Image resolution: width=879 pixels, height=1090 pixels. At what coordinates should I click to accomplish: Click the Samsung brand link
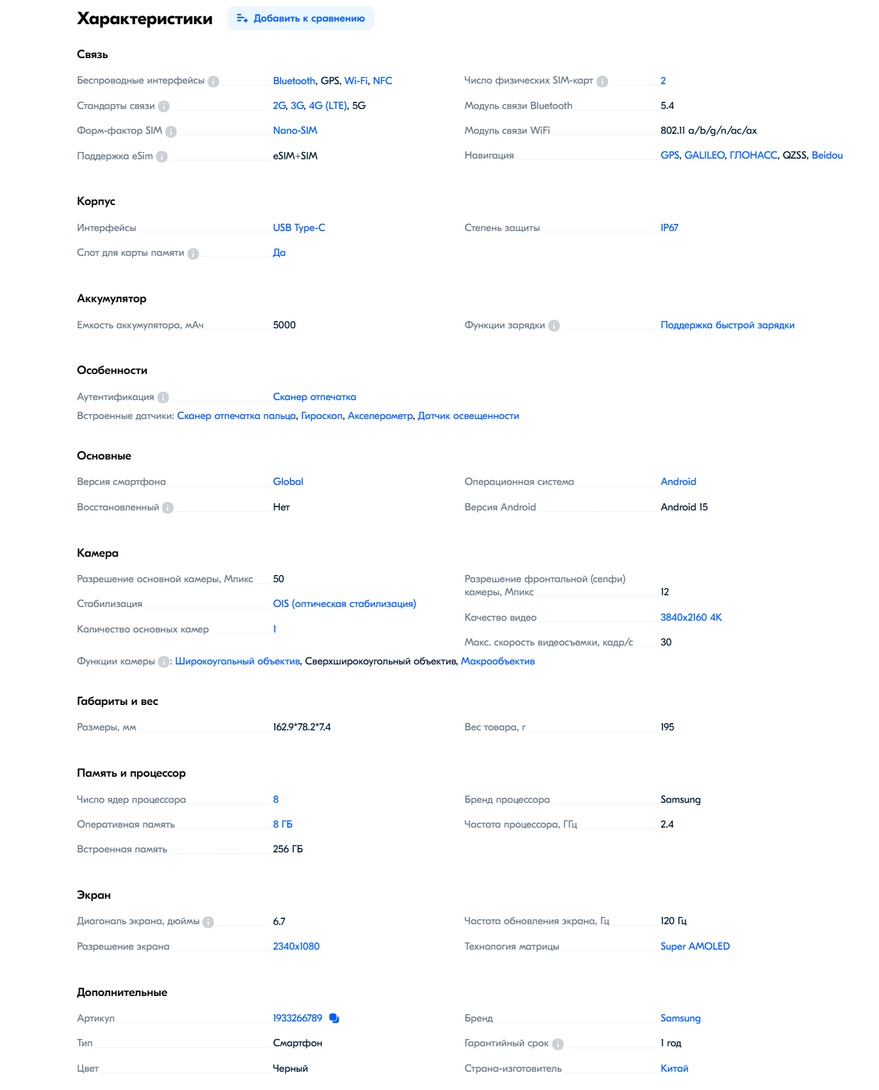click(680, 1018)
